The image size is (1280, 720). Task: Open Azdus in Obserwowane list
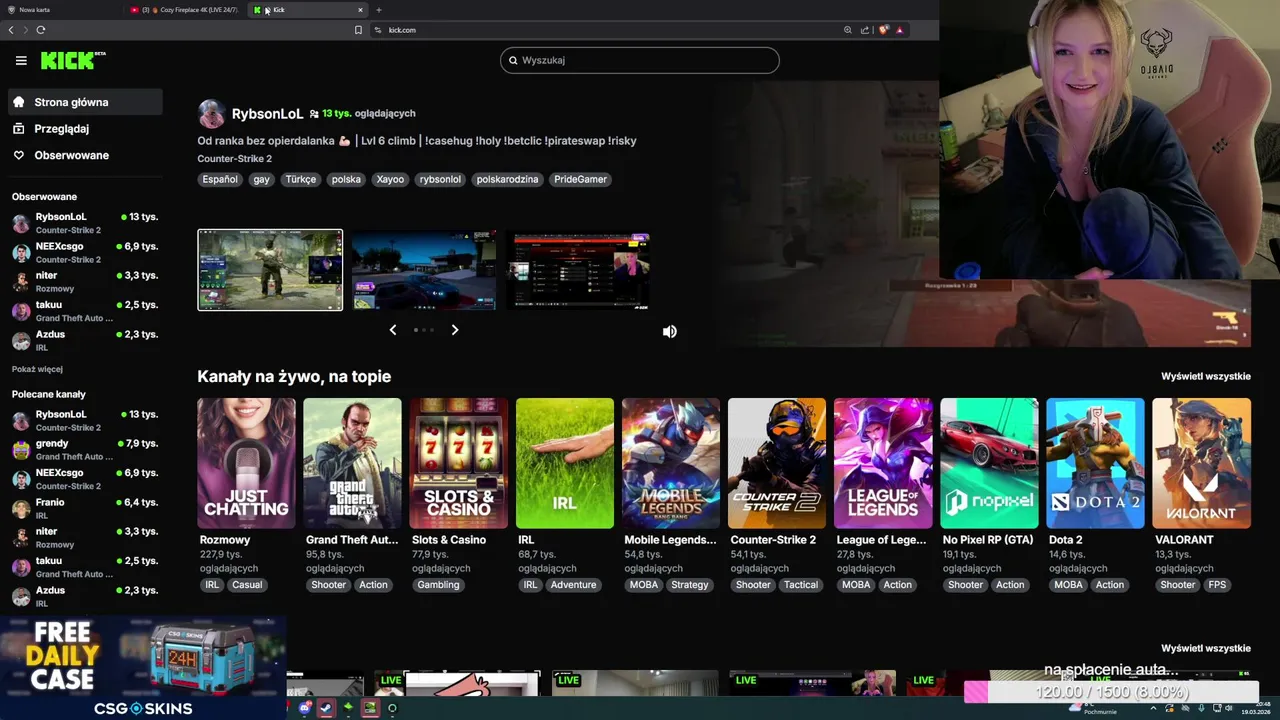(85, 340)
